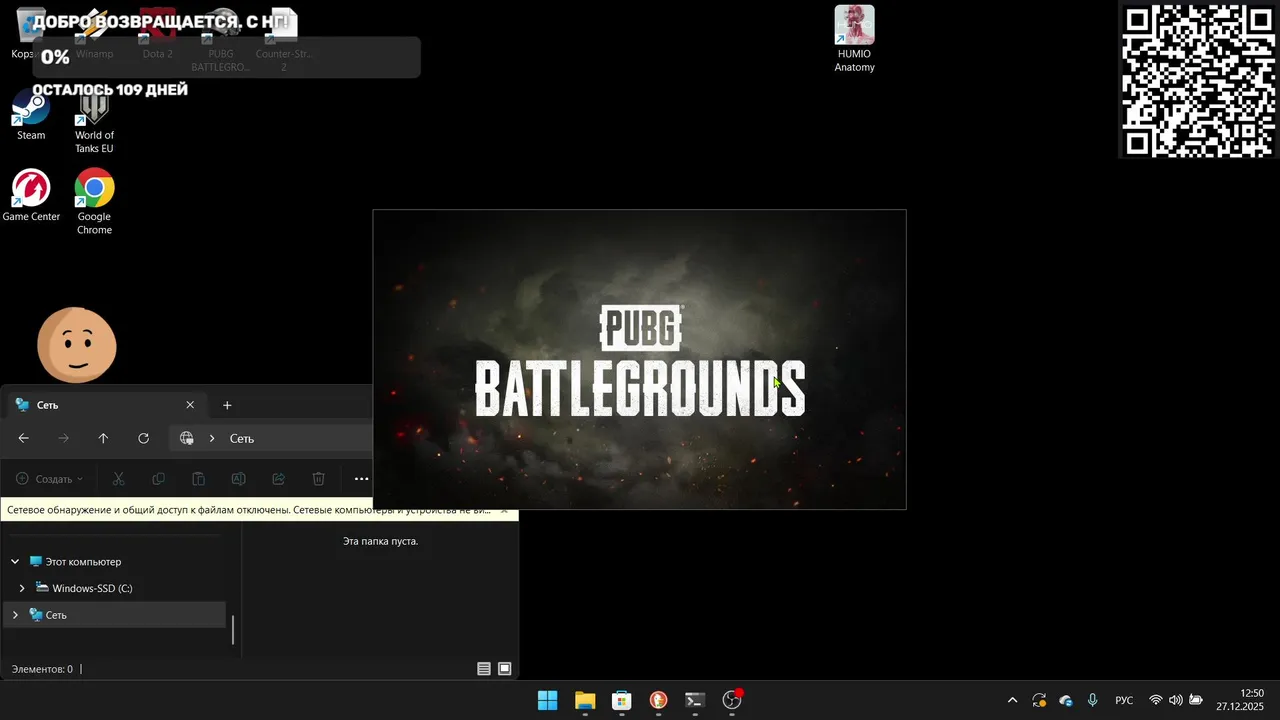Open Microsoft Store from the taskbar
The image size is (1280, 720).
(621, 700)
